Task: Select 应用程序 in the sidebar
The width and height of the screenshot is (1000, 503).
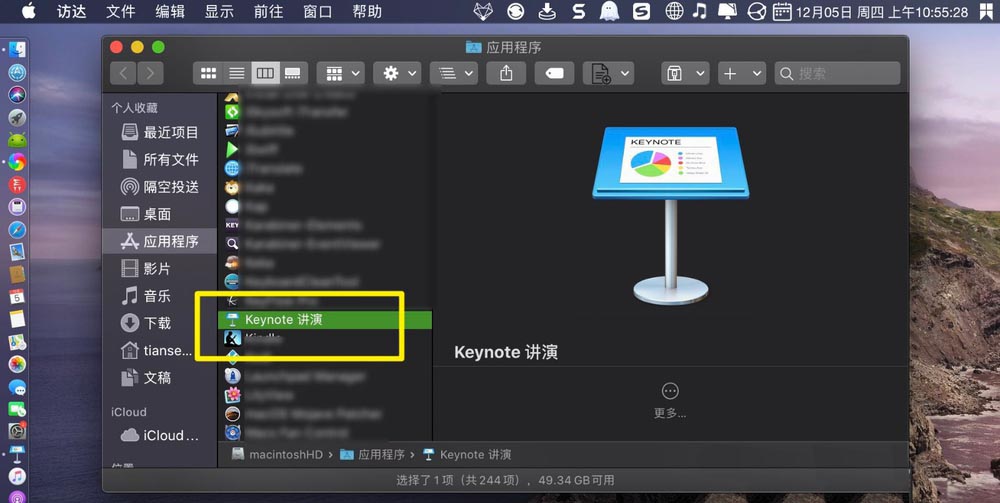Action: pos(159,241)
